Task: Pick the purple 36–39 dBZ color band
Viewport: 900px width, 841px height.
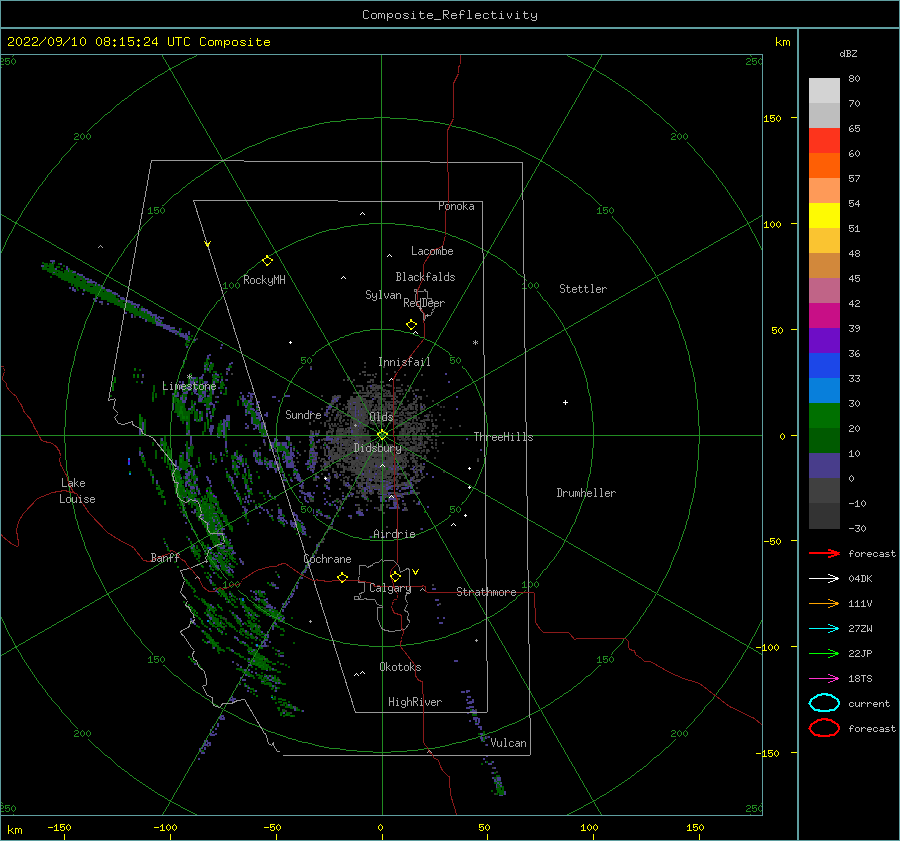Action: tap(824, 341)
